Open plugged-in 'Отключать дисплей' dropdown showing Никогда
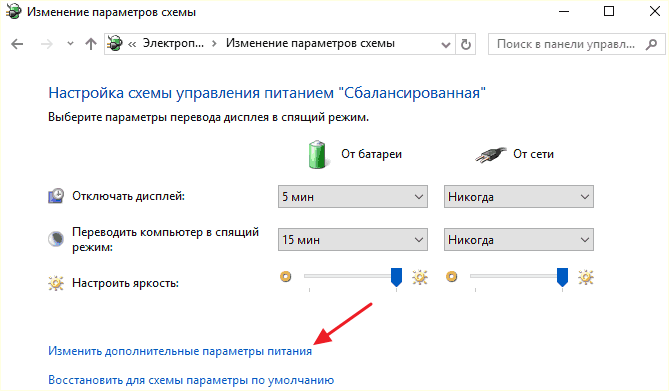The height and width of the screenshot is (391, 669). pos(519,197)
